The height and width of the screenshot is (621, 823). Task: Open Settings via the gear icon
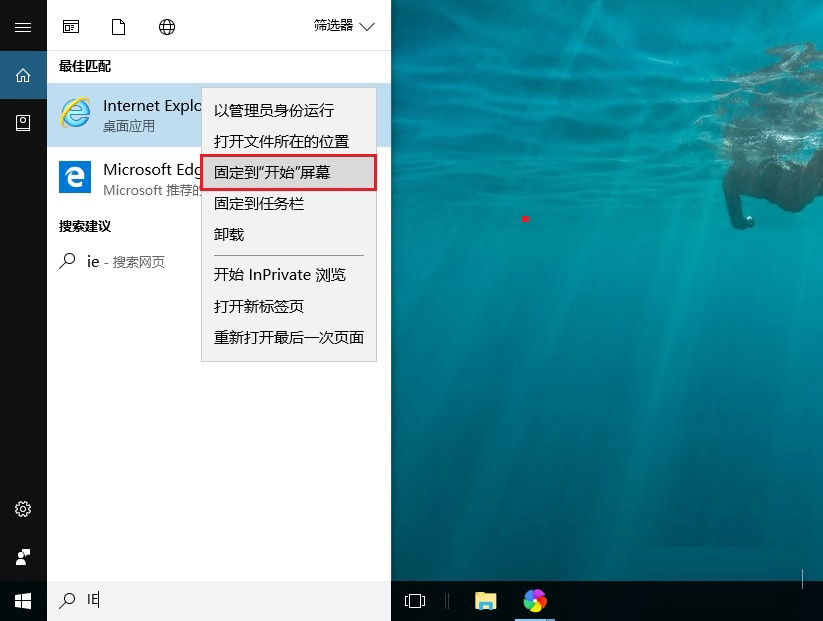point(22,509)
